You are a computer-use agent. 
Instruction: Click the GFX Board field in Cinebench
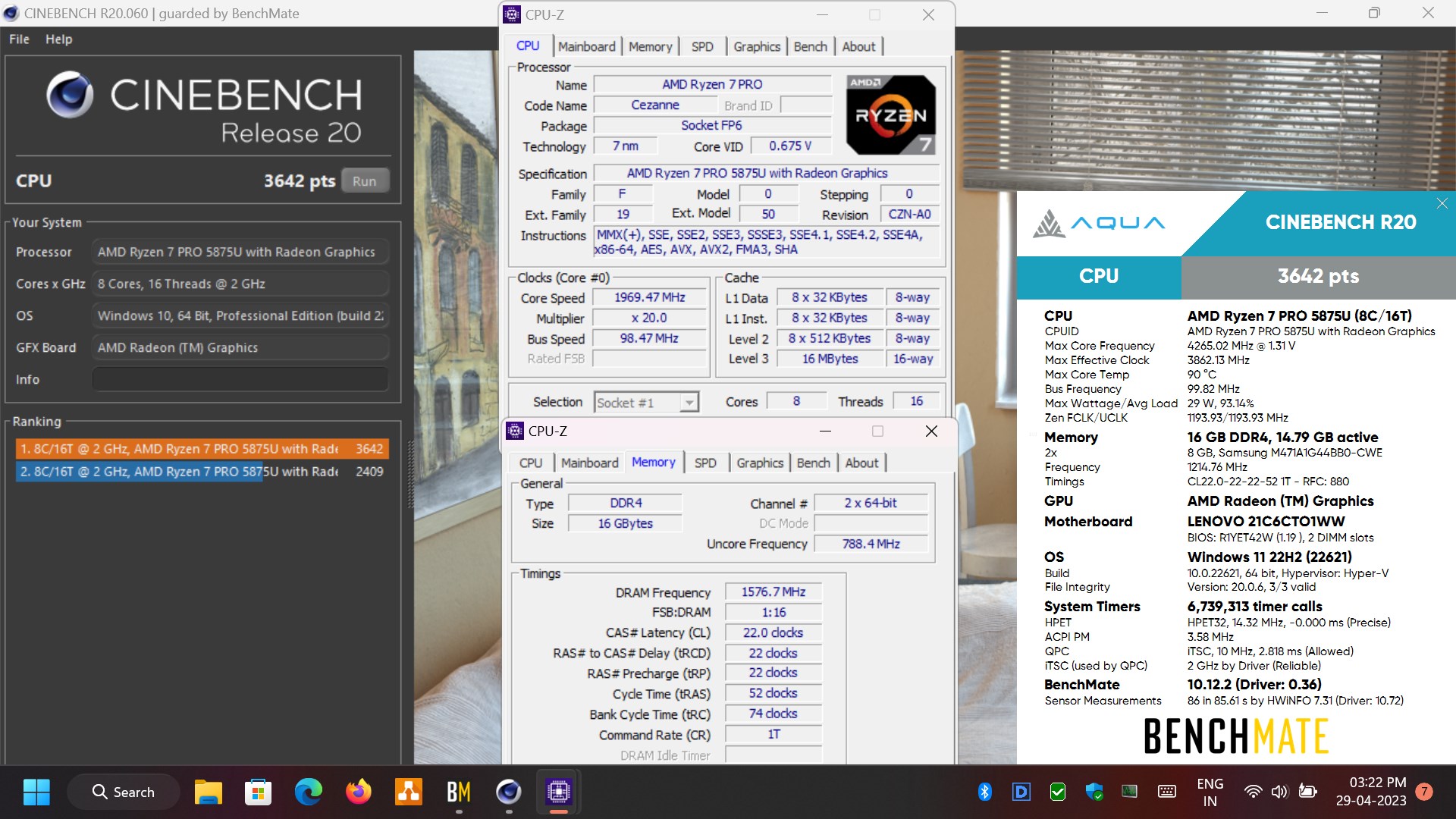(240, 347)
